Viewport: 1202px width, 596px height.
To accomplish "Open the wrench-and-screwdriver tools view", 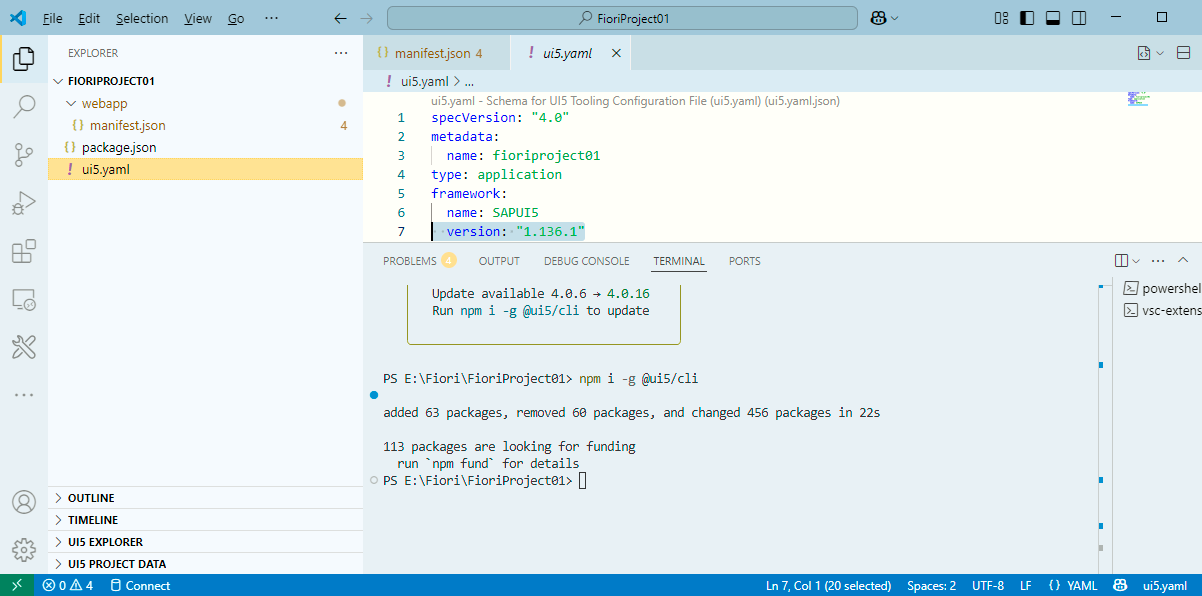I will coord(24,347).
